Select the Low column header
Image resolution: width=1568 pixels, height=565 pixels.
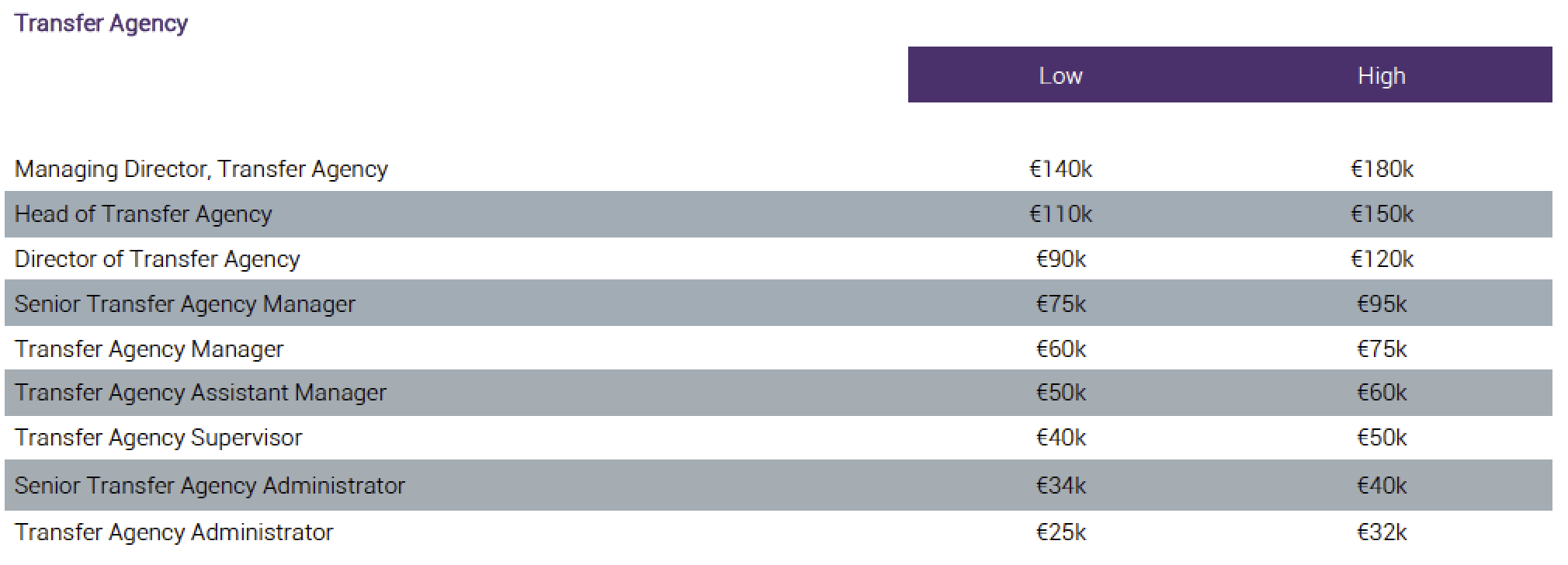(1060, 75)
